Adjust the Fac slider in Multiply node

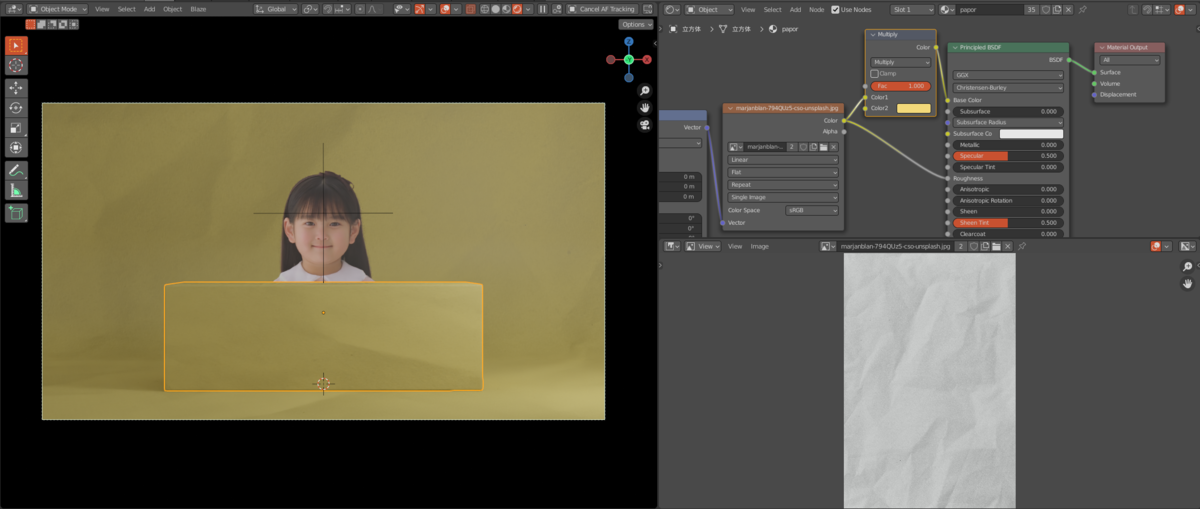900,86
